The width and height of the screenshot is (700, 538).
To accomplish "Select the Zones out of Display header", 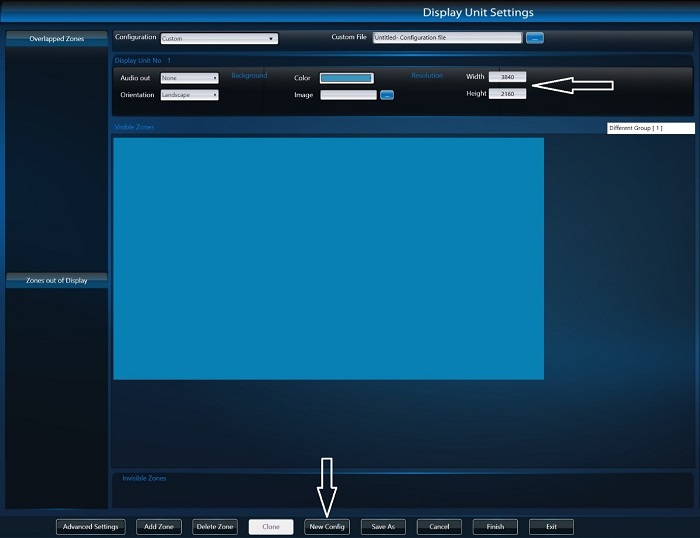I will pos(57,280).
